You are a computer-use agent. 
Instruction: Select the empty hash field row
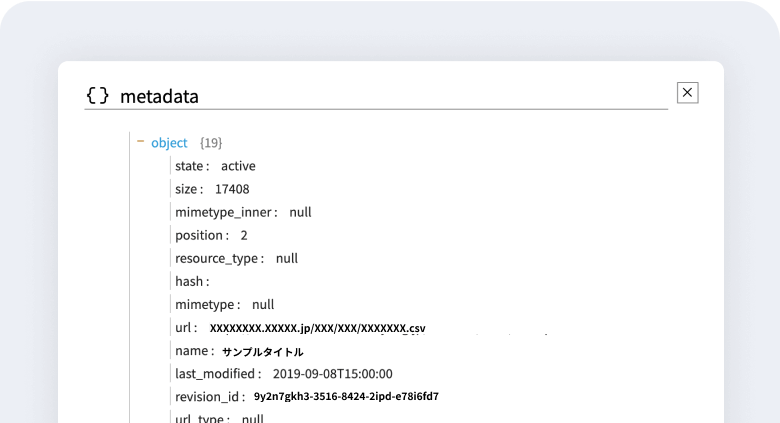click(192, 281)
